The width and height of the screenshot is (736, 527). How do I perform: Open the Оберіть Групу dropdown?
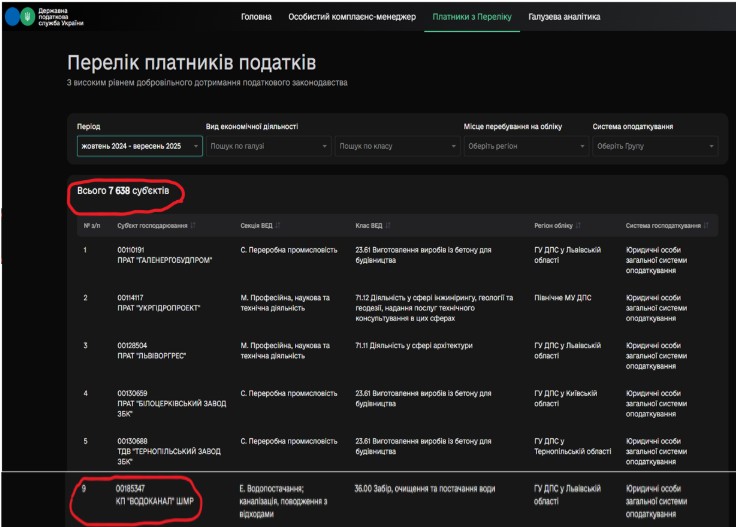pyautogui.click(x=654, y=146)
